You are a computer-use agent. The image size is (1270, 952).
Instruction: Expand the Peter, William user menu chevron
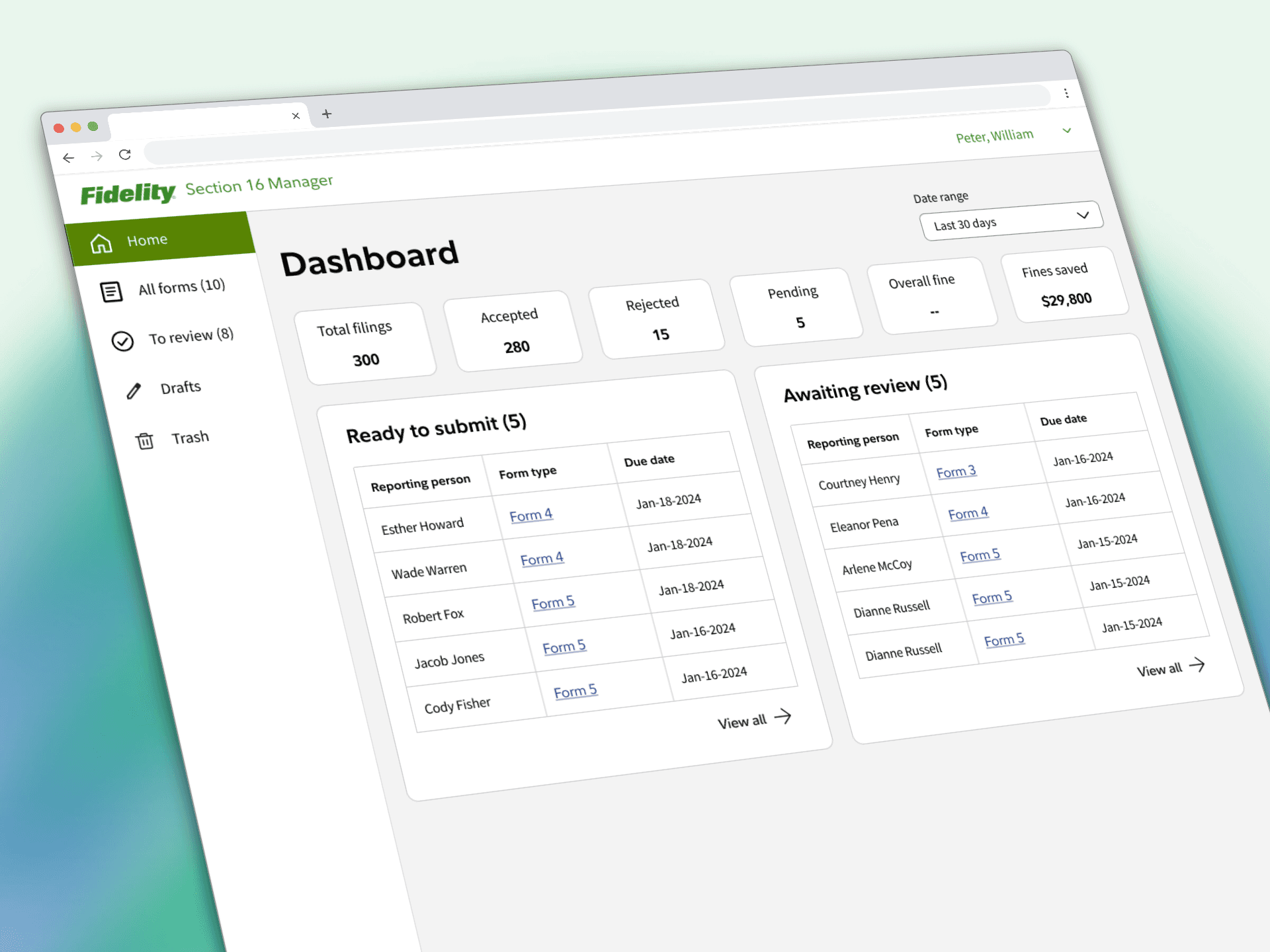tap(1066, 130)
